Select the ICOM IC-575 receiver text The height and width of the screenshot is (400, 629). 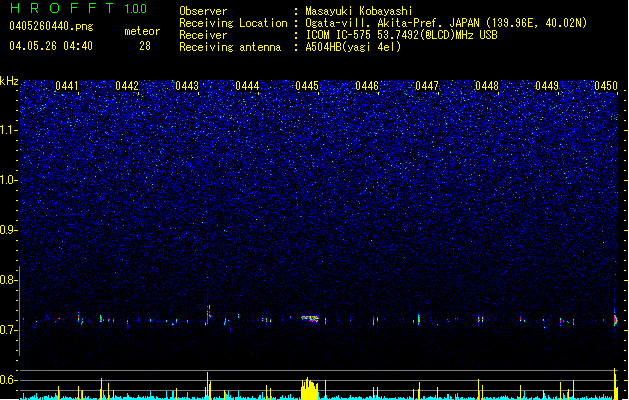401,35
